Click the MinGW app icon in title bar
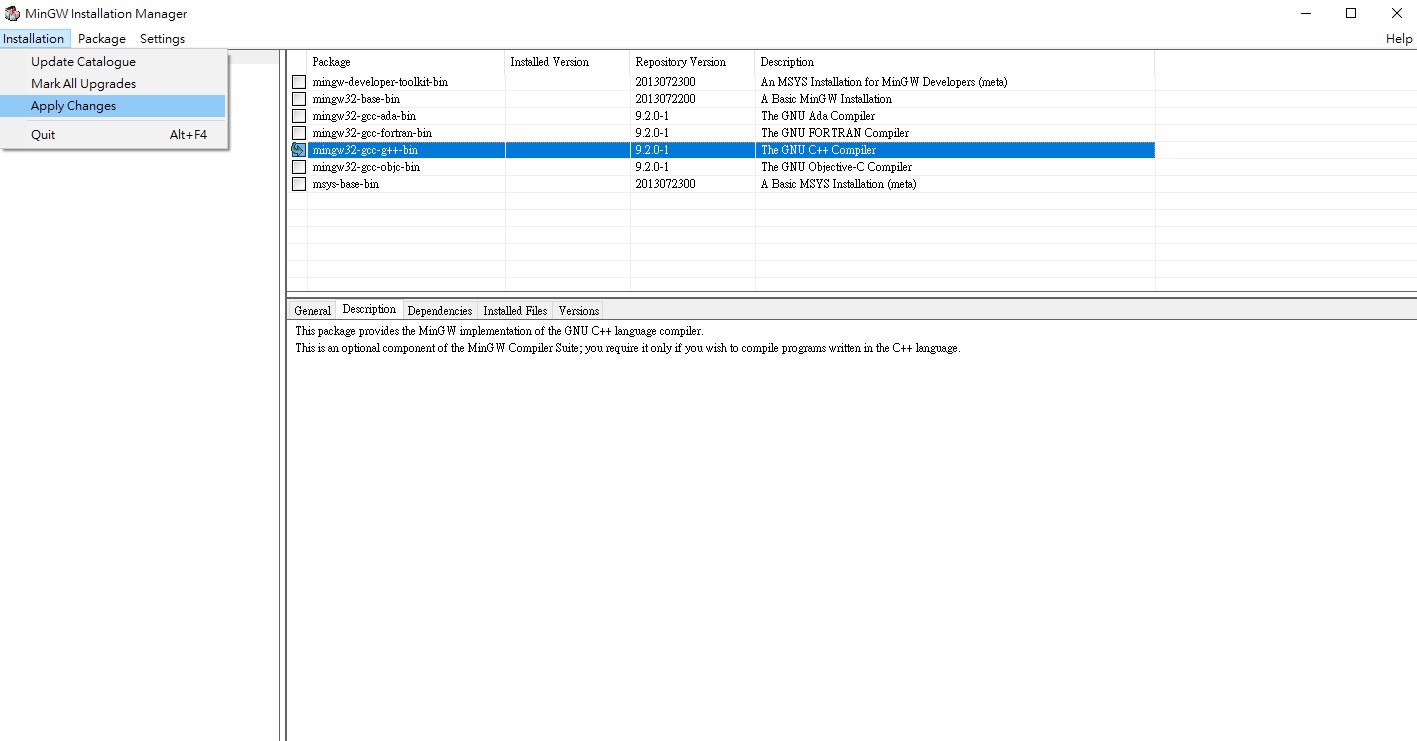 click(x=12, y=13)
